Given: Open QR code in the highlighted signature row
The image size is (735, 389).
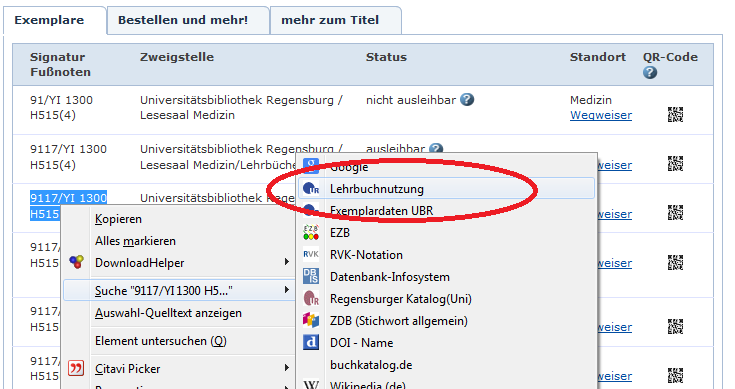Looking at the screenshot, I should coord(675,213).
